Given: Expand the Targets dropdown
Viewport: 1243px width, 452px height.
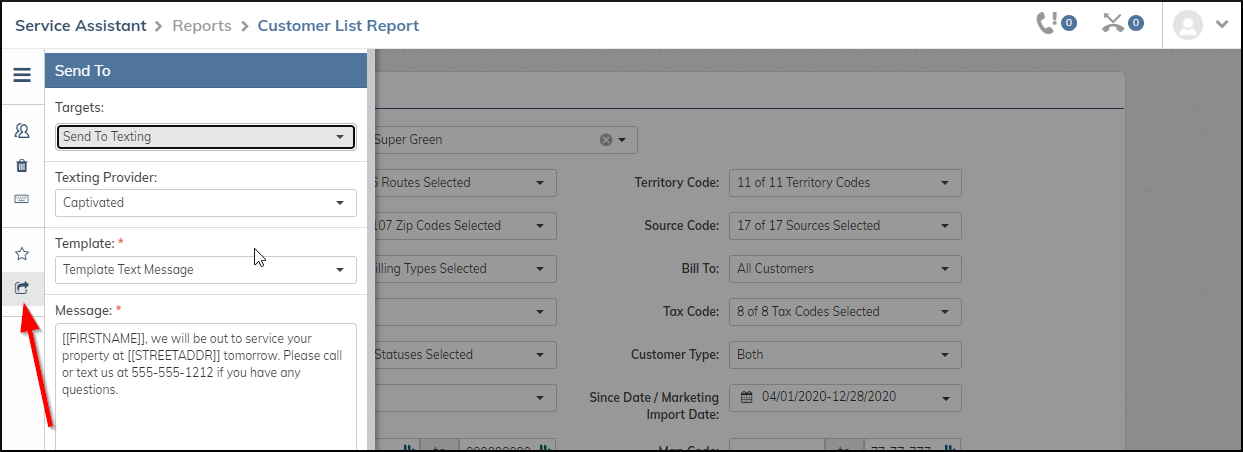Looking at the screenshot, I should [x=205, y=137].
